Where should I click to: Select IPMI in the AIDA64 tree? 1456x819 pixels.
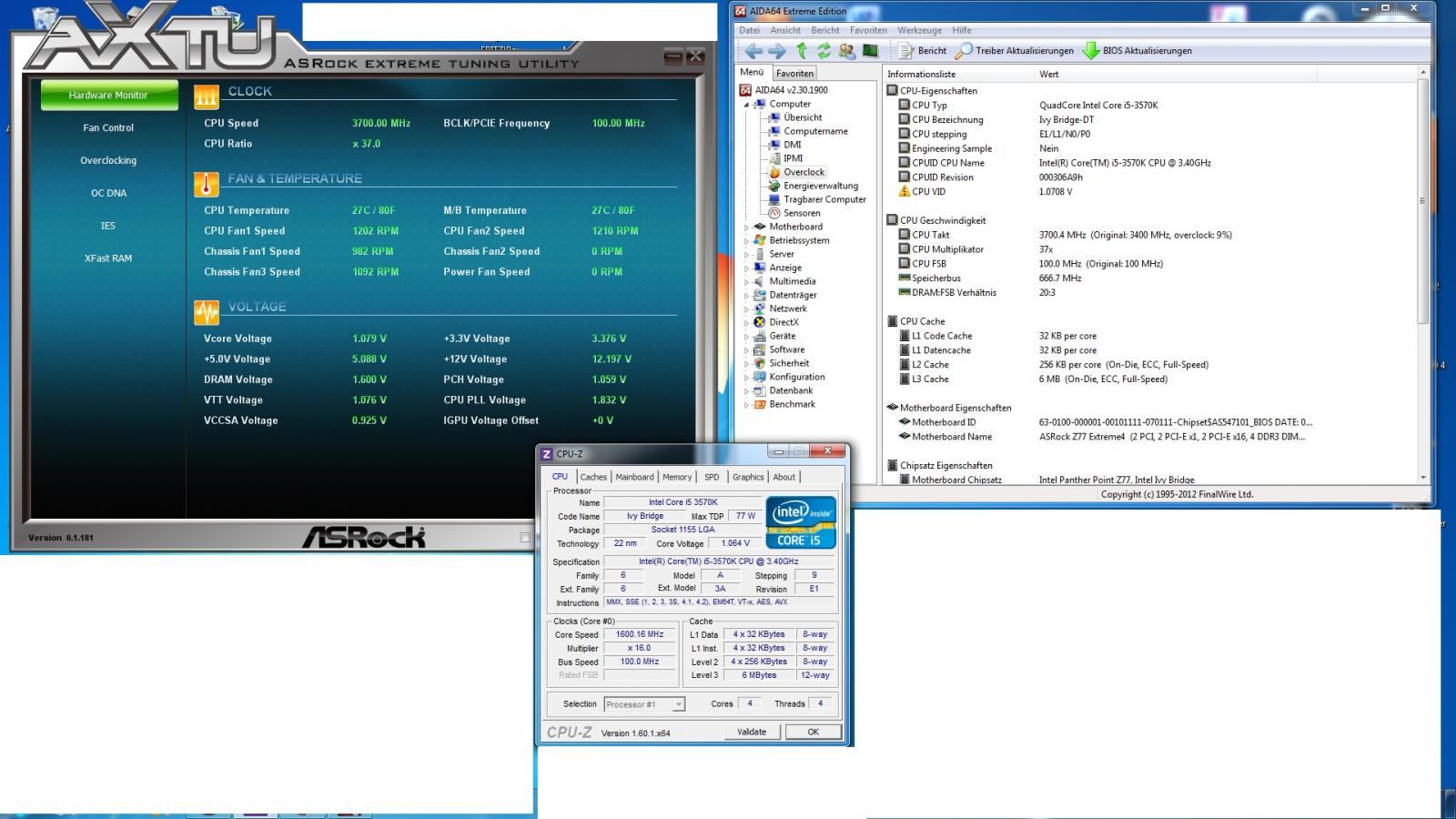(786, 158)
